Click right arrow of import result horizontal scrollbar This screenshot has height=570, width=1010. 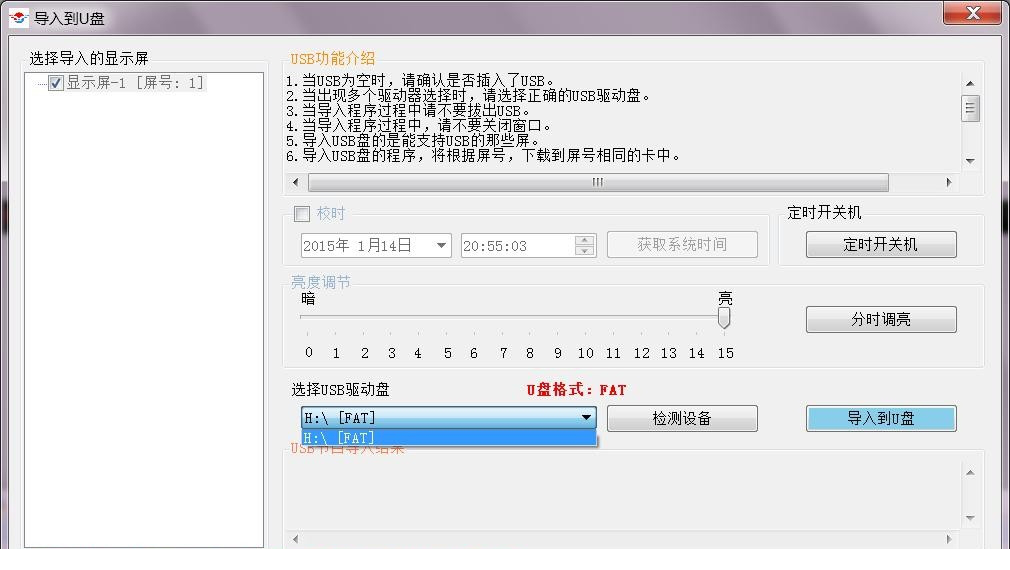949,539
